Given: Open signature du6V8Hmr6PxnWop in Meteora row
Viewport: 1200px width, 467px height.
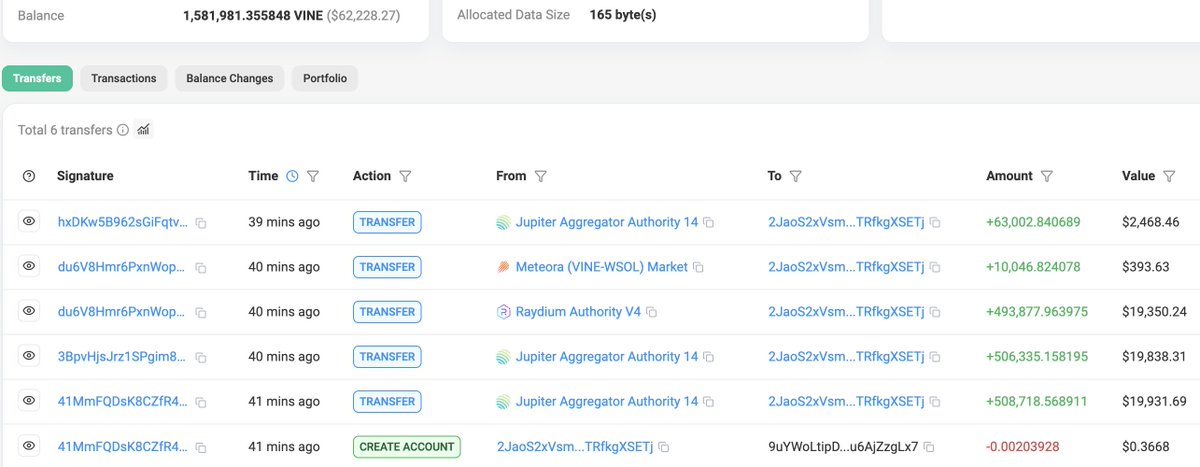Looking at the screenshot, I should click(x=123, y=267).
